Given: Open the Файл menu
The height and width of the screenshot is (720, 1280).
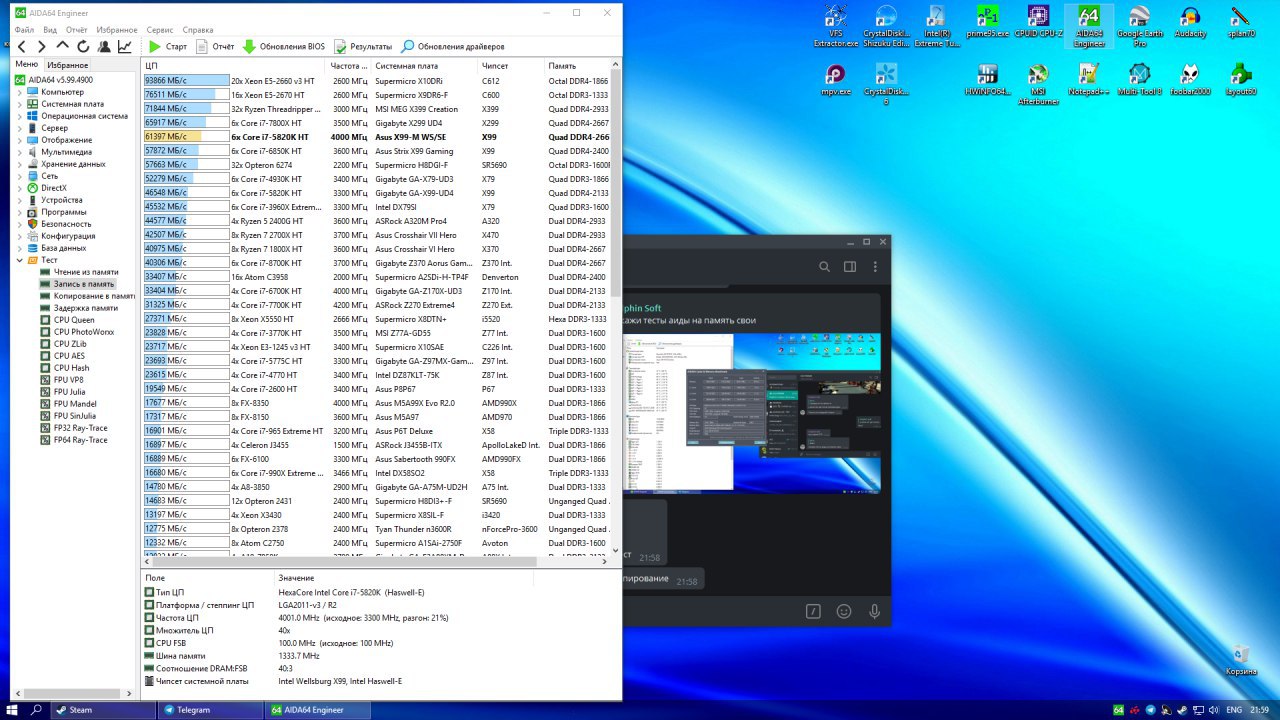Looking at the screenshot, I should (24, 30).
